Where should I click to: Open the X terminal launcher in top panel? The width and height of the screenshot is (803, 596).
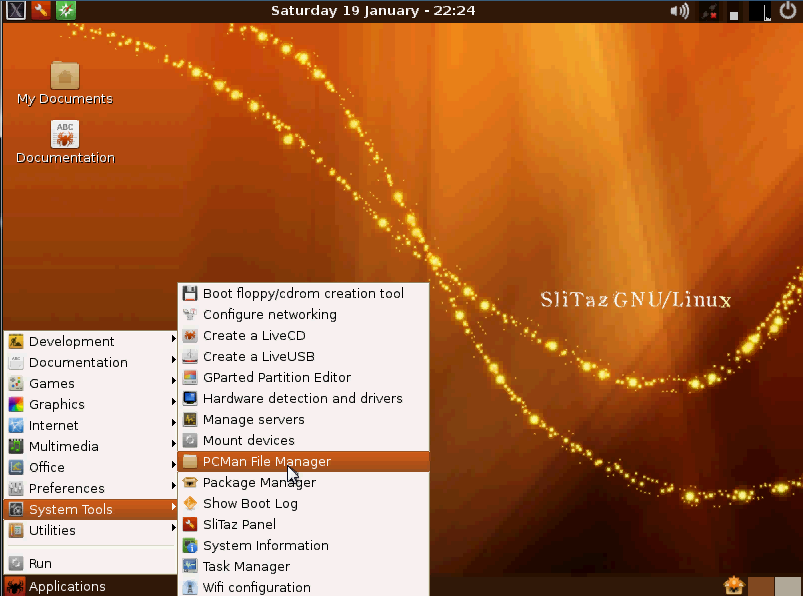[15, 10]
